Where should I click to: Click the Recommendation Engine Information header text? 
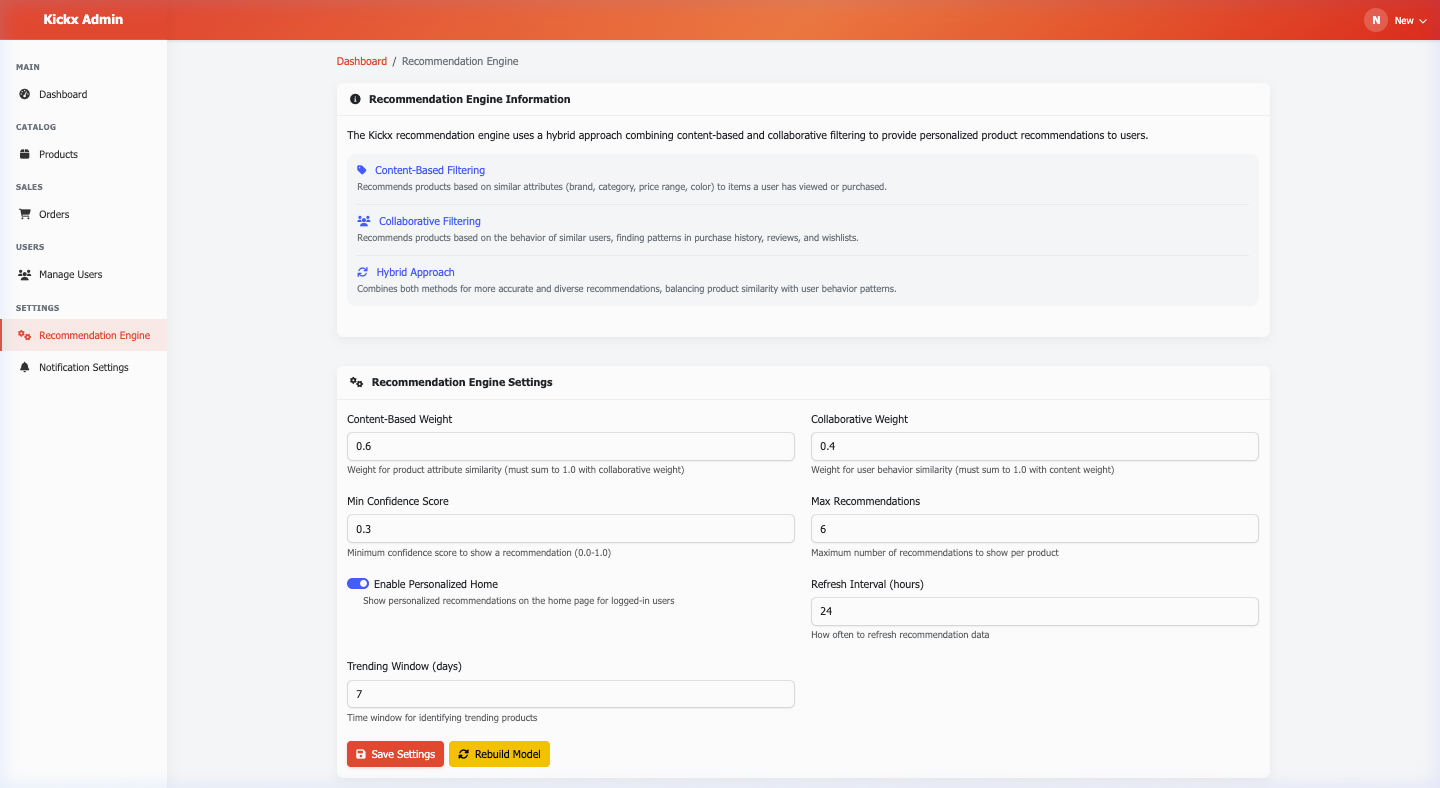click(x=470, y=99)
